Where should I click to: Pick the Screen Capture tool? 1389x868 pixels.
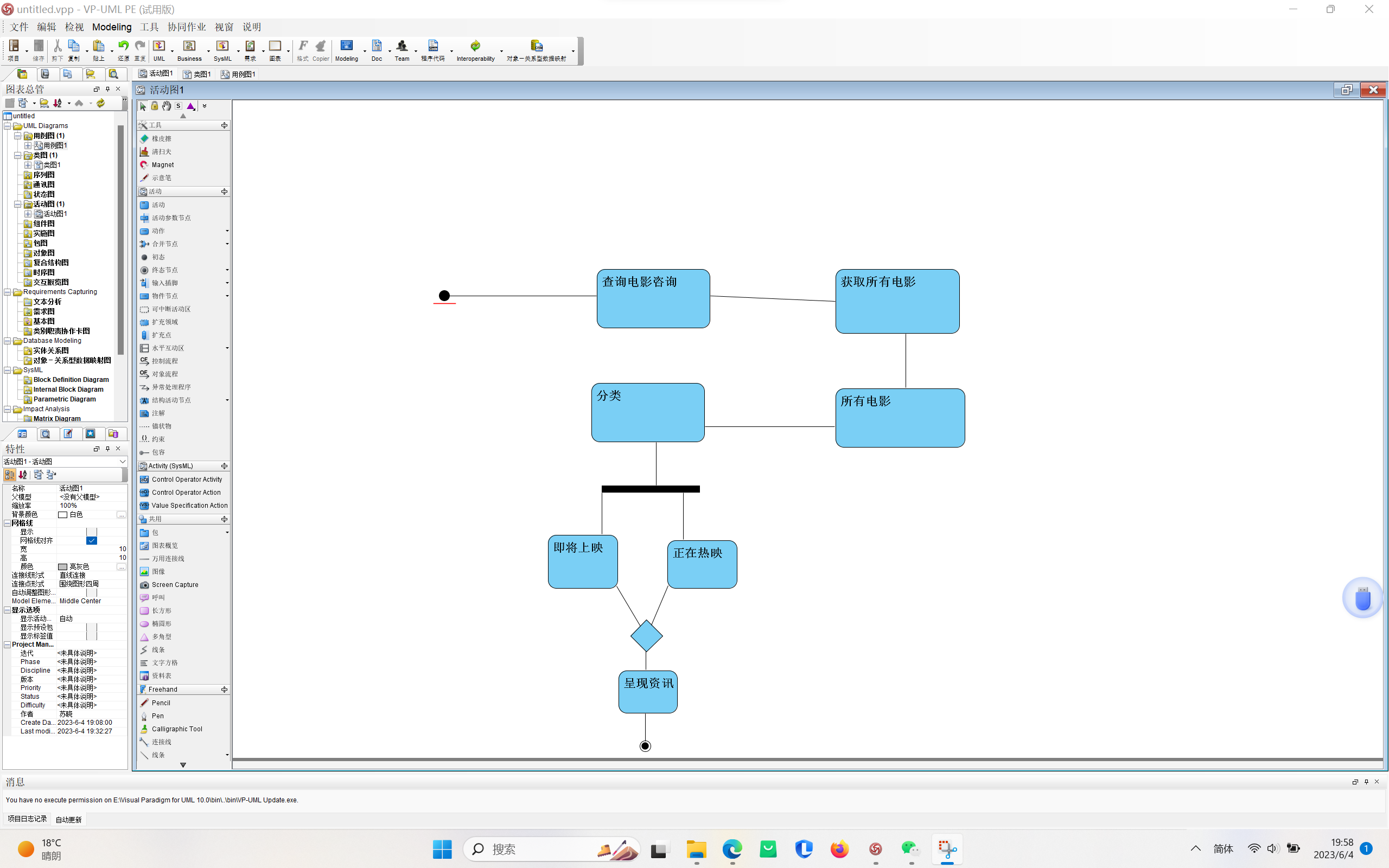(175, 584)
